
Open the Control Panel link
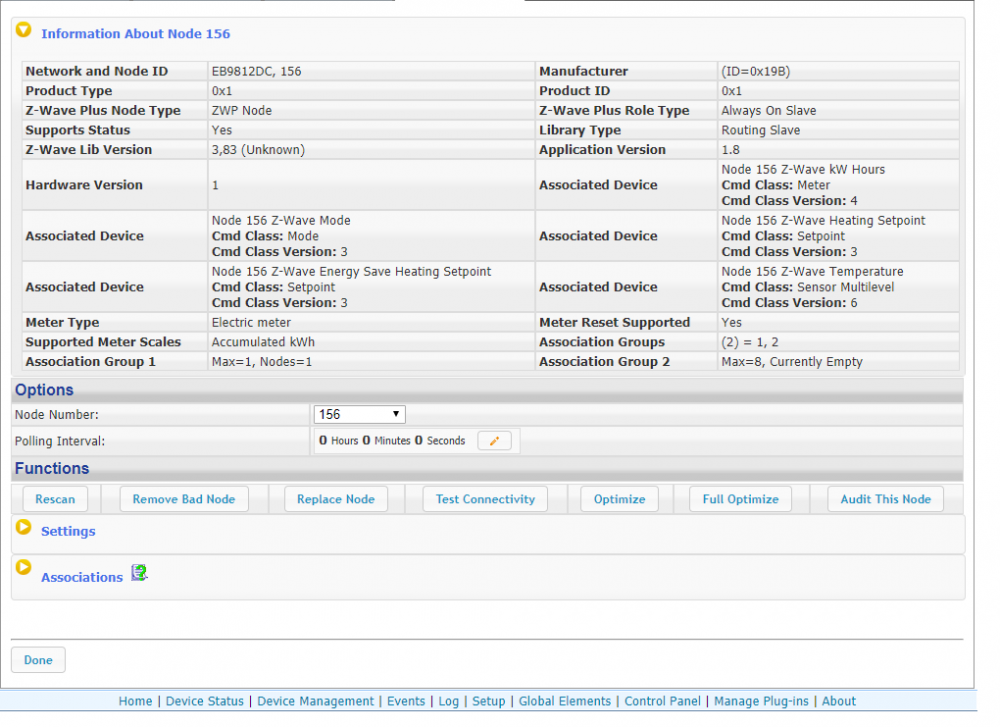[662, 701]
